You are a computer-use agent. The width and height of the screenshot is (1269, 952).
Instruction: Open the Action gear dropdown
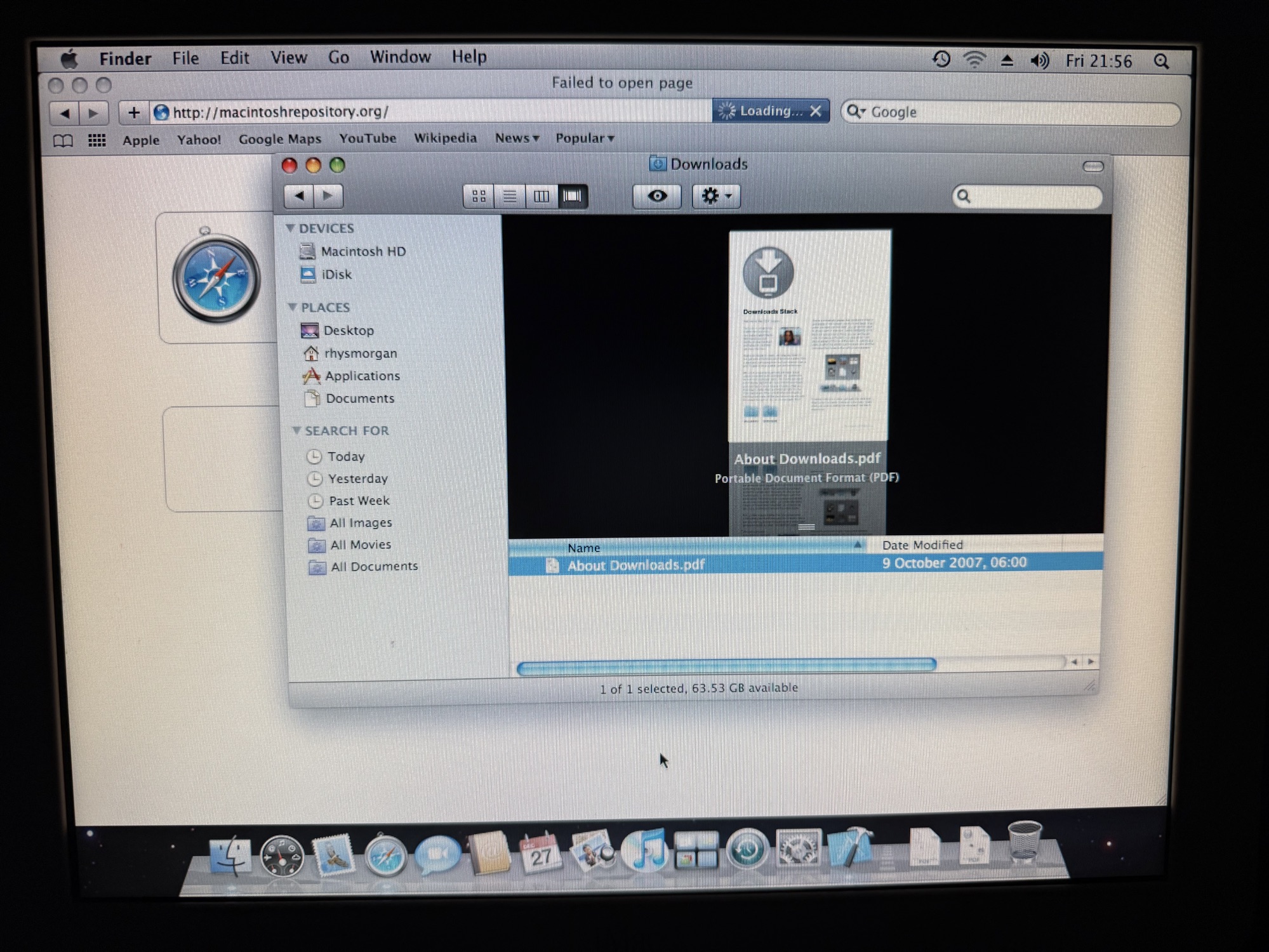tap(716, 196)
